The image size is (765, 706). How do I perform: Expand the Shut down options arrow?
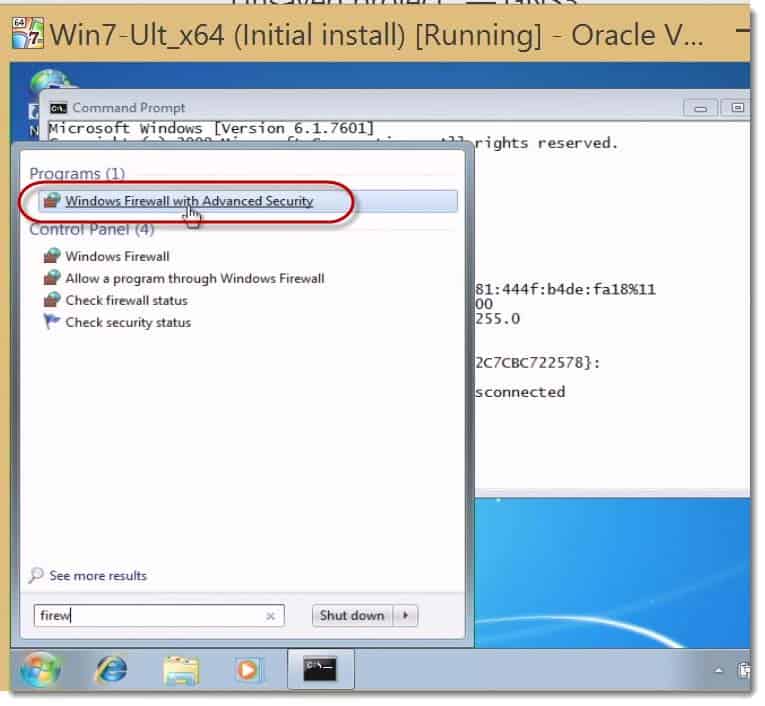[405, 616]
